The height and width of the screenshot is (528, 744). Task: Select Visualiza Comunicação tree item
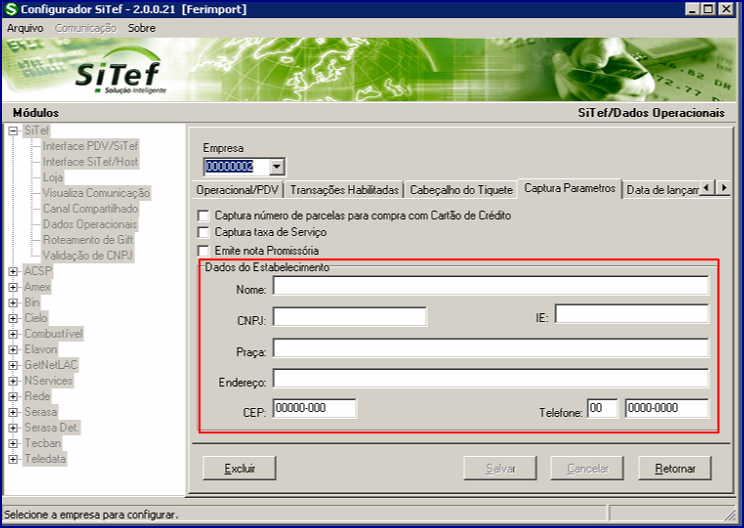pyautogui.click(x=96, y=193)
